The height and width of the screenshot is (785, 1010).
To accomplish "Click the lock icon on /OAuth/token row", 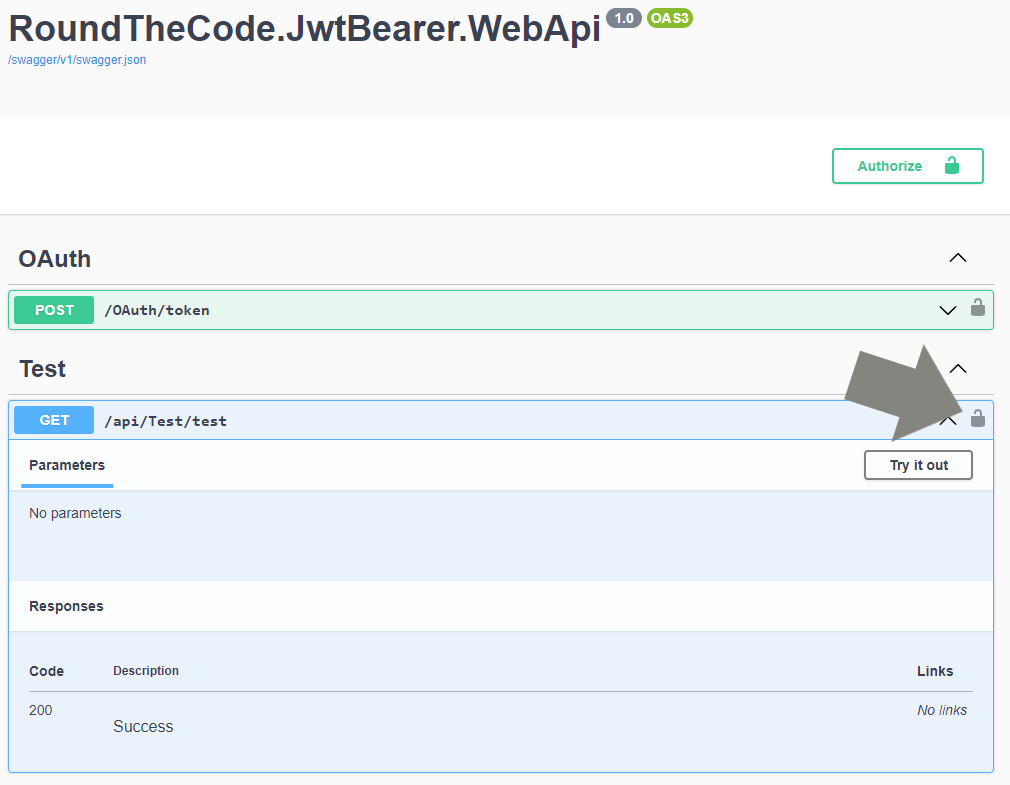I will [978, 308].
